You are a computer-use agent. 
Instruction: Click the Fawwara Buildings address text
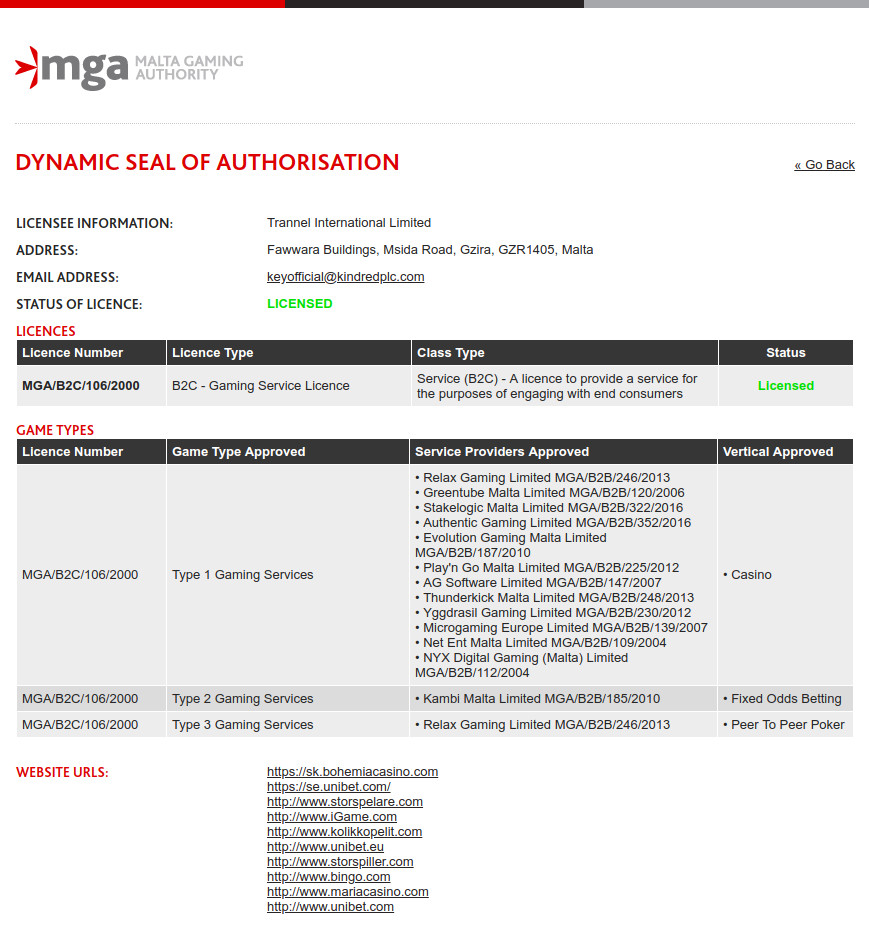coord(430,250)
